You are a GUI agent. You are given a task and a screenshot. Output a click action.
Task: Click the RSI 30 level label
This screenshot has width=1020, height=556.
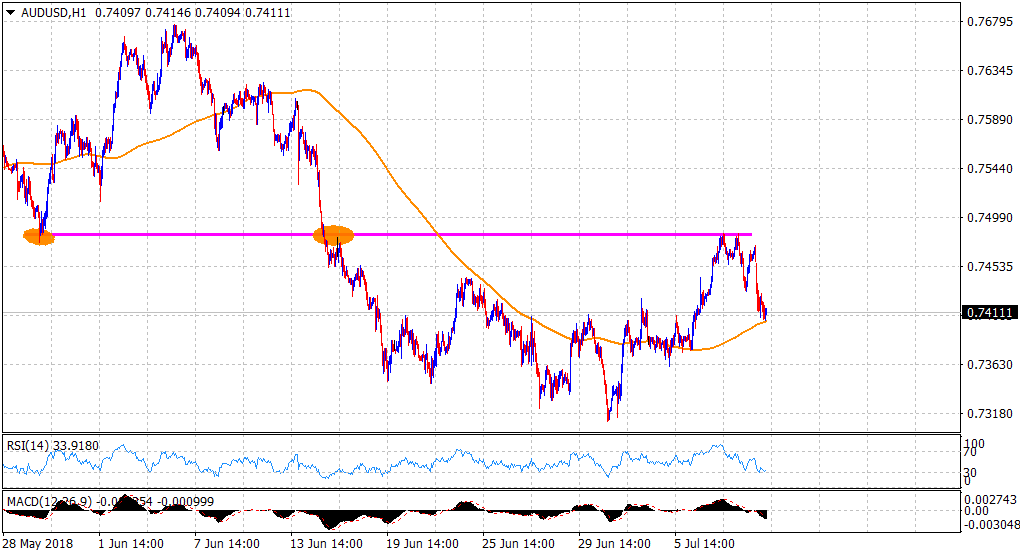970,472
